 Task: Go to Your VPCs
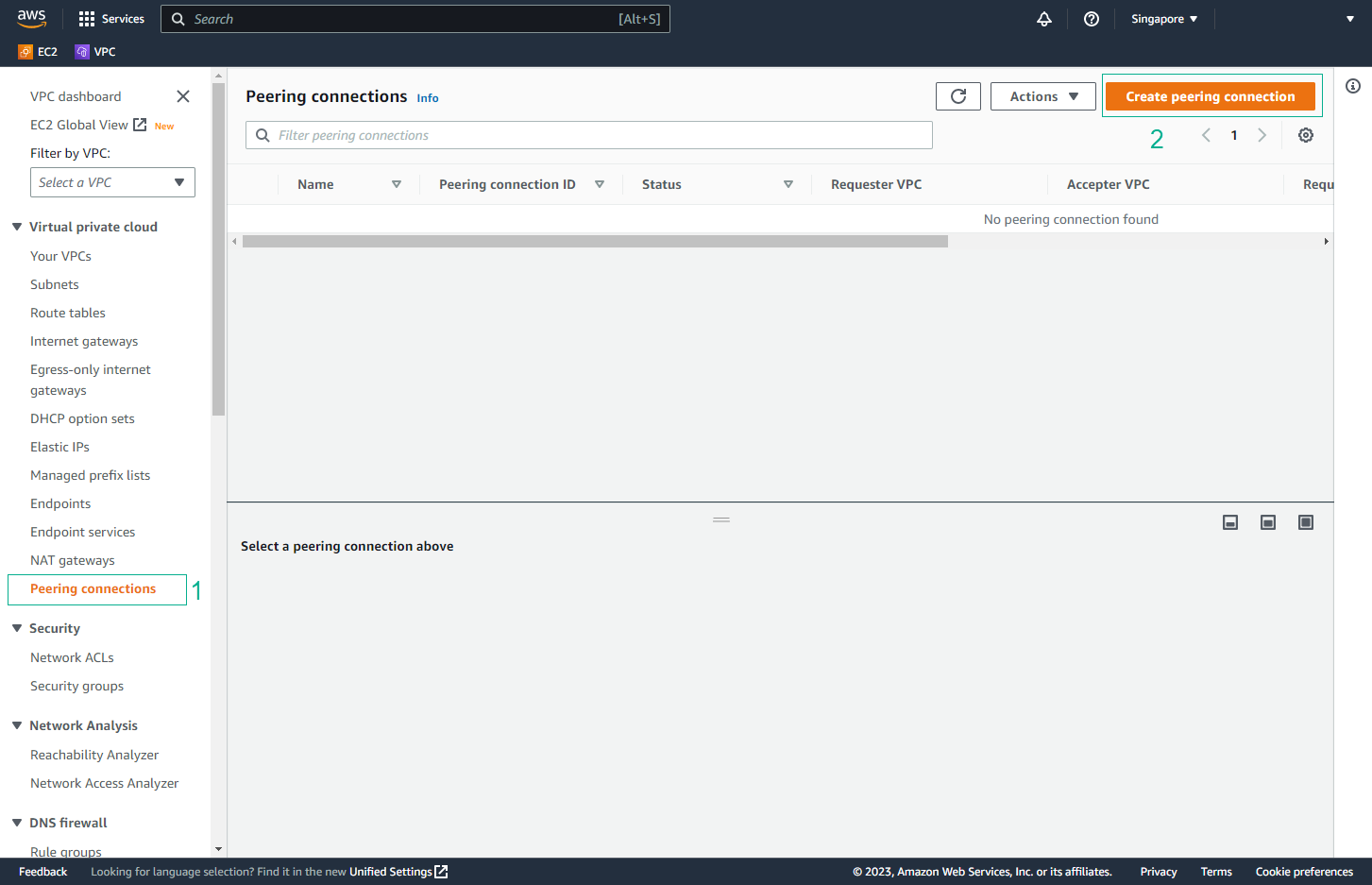point(60,256)
